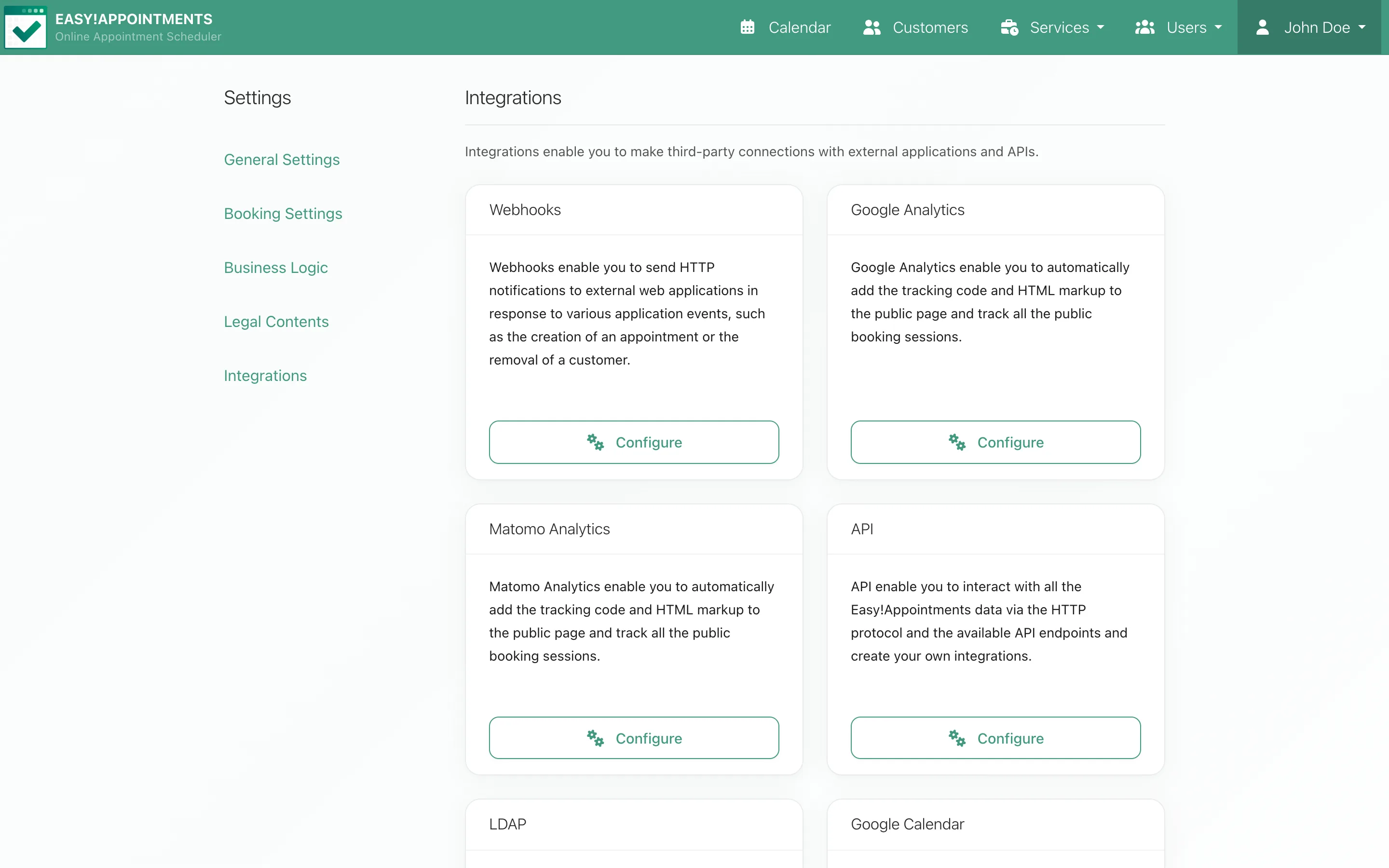Configure the Webhooks integration
1389x868 pixels.
click(634, 442)
